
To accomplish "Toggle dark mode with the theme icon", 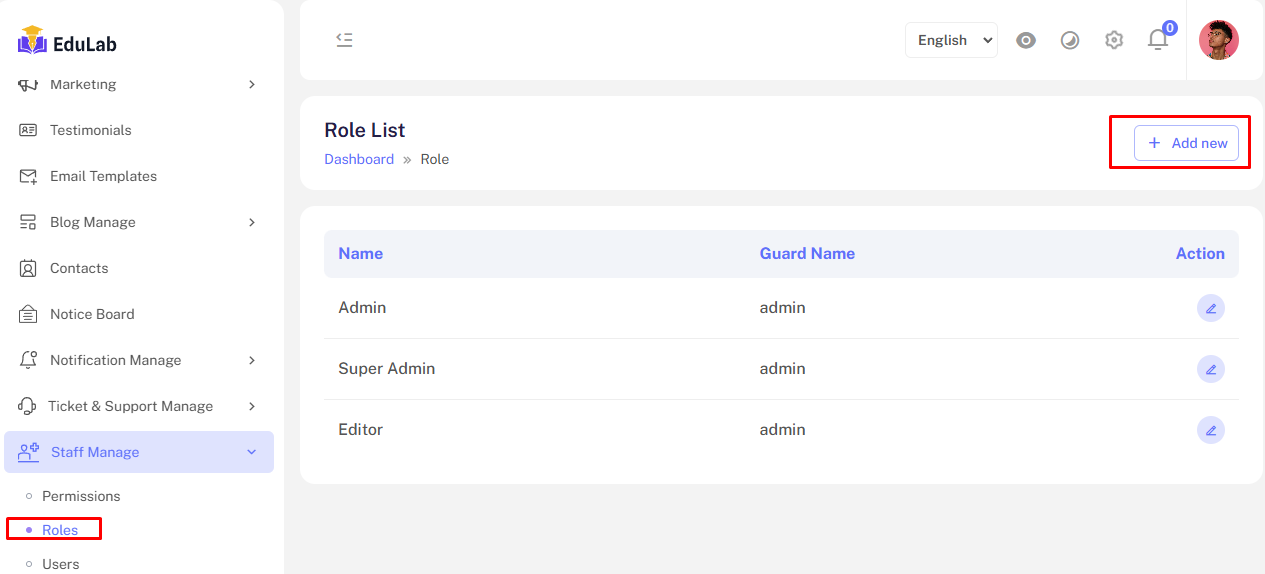I will click(1070, 40).
